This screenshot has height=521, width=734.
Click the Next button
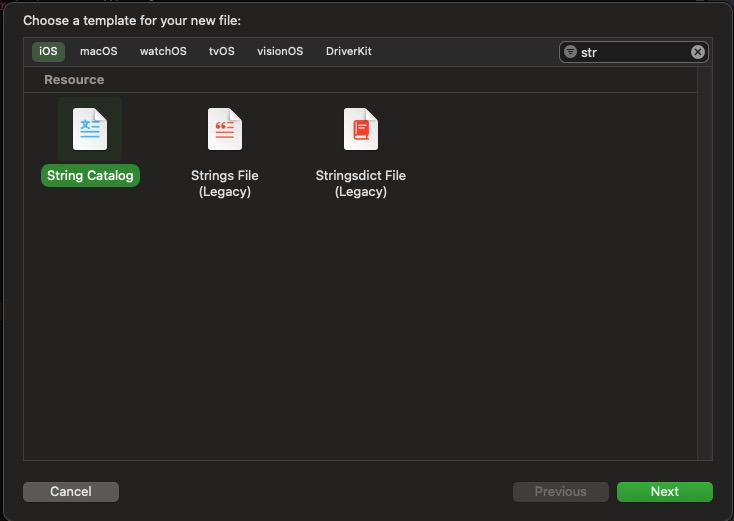click(665, 492)
